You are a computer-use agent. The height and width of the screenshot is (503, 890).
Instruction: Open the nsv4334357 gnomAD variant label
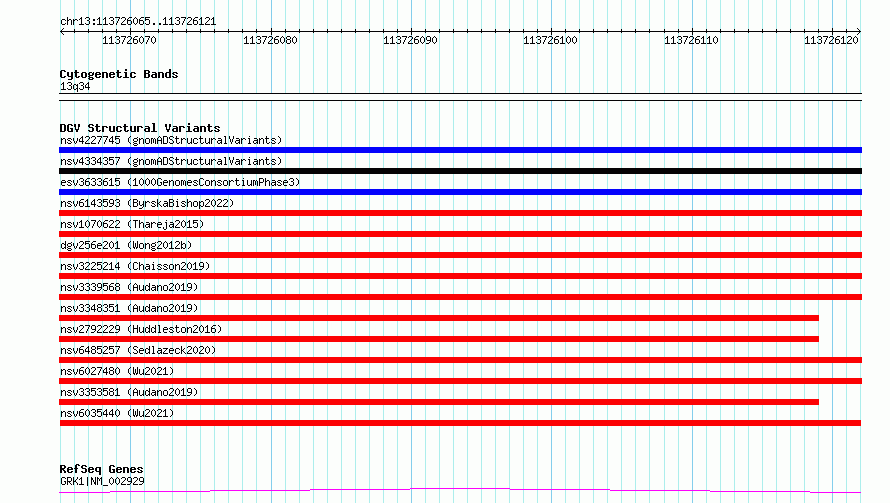(171, 161)
